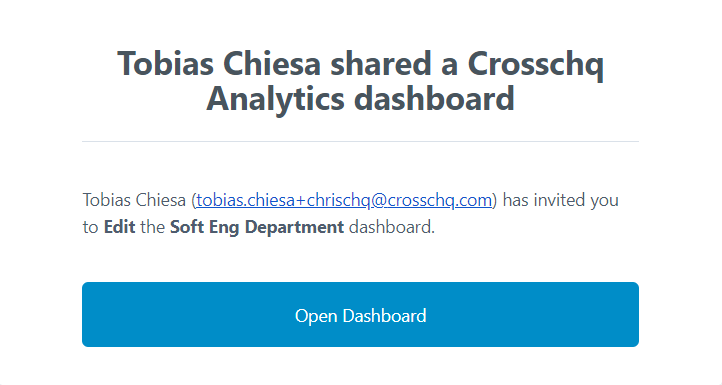Click the 'Chiesa' surname in the heading
The image size is (722, 385).
pyautogui.click(x=272, y=63)
